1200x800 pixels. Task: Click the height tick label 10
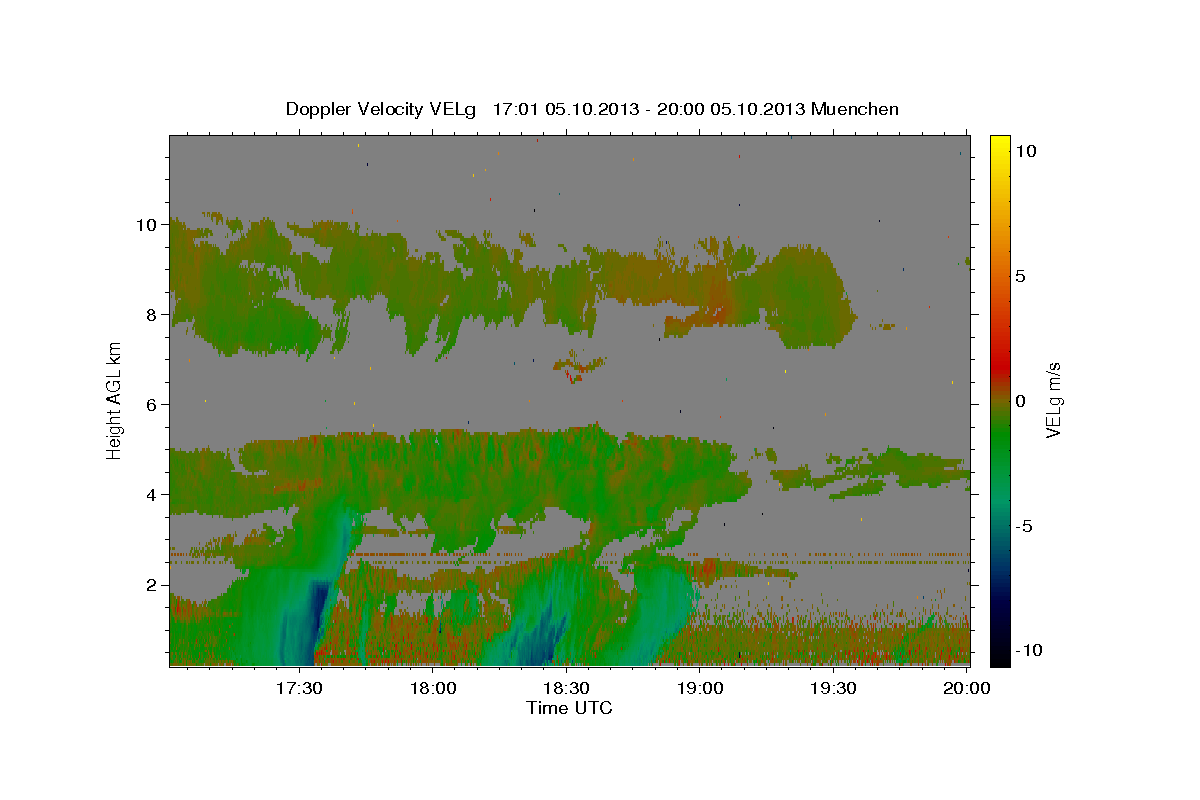pos(146,225)
